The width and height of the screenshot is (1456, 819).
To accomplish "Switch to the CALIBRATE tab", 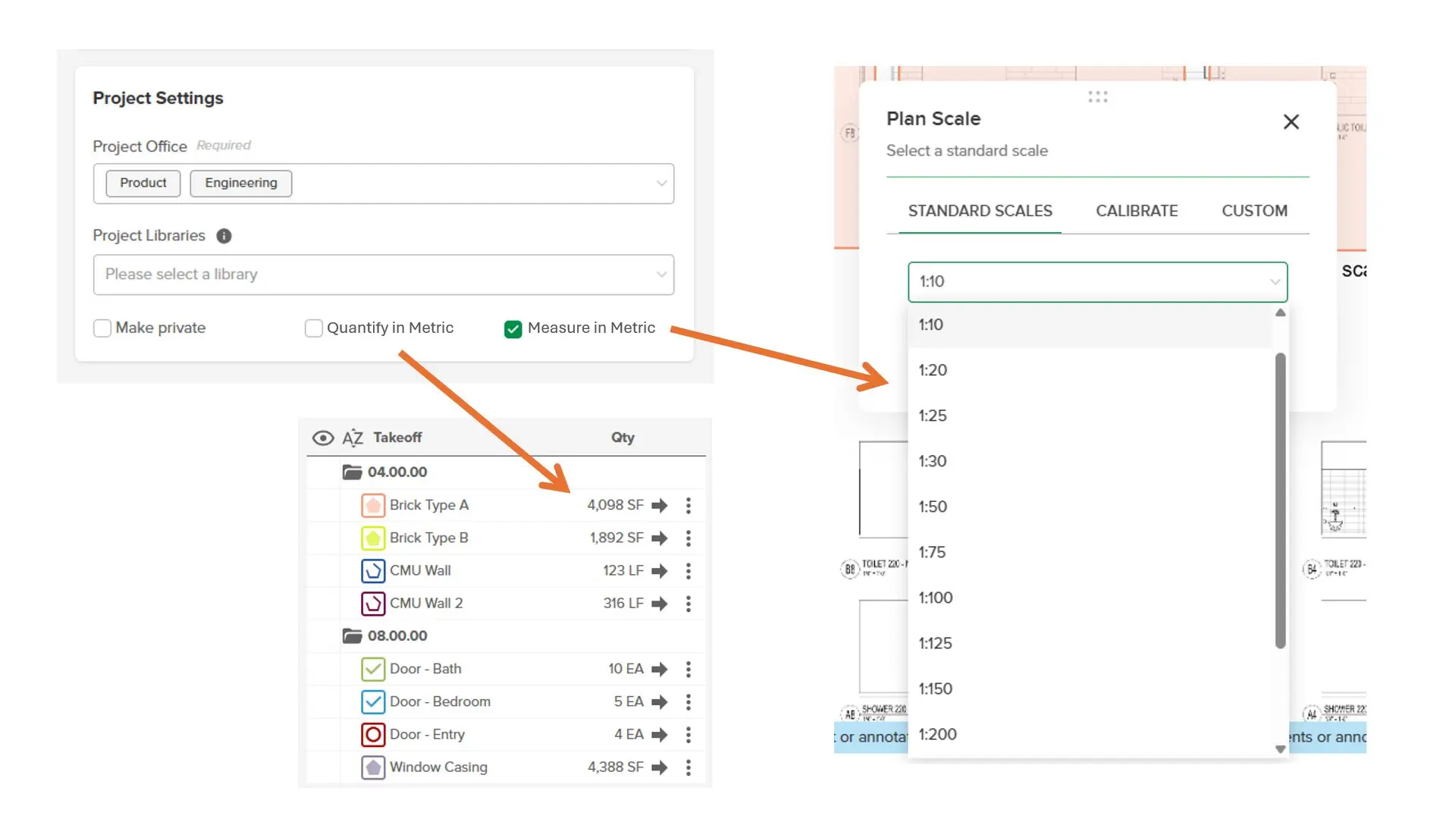I will (x=1136, y=211).
